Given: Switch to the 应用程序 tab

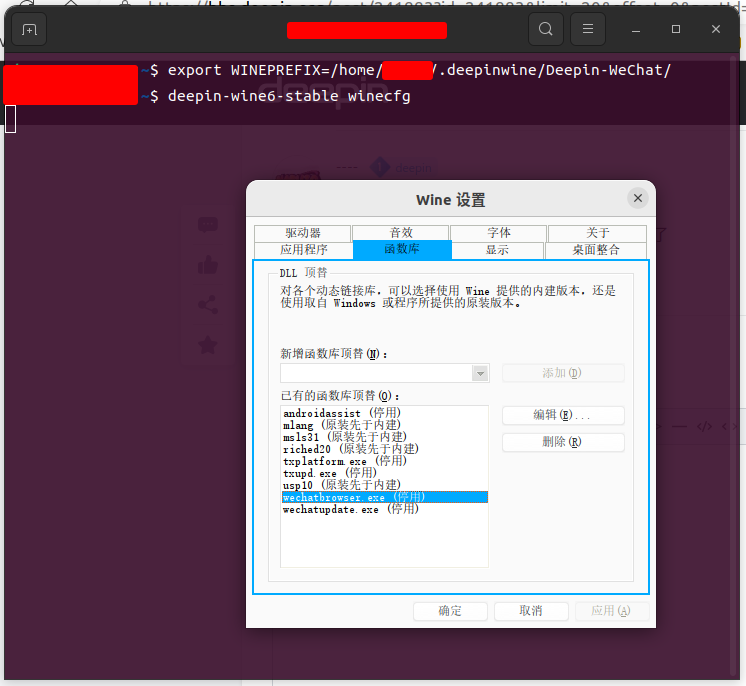Looking at the screenshot, I should click(x=304, y=250).
